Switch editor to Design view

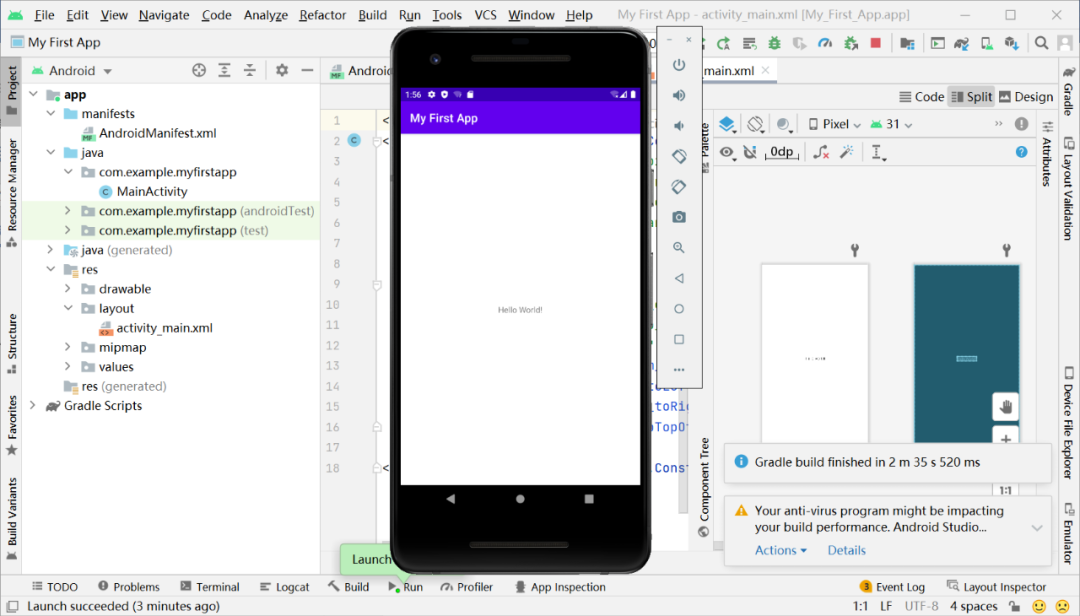point(1026,97)
